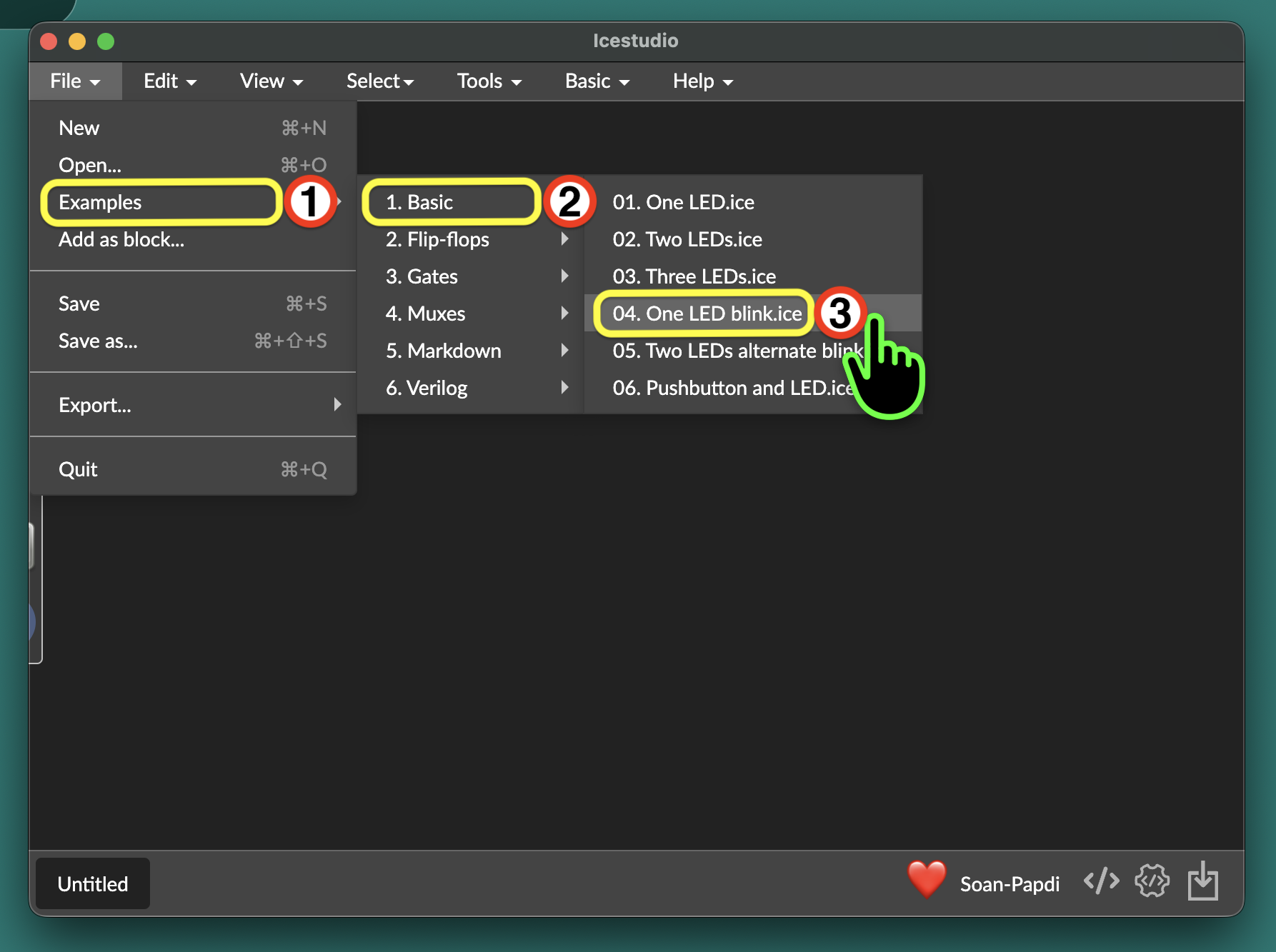1276x952 pixels.
Task: Open the Verilog code view icon
Action: (1101, 881)
